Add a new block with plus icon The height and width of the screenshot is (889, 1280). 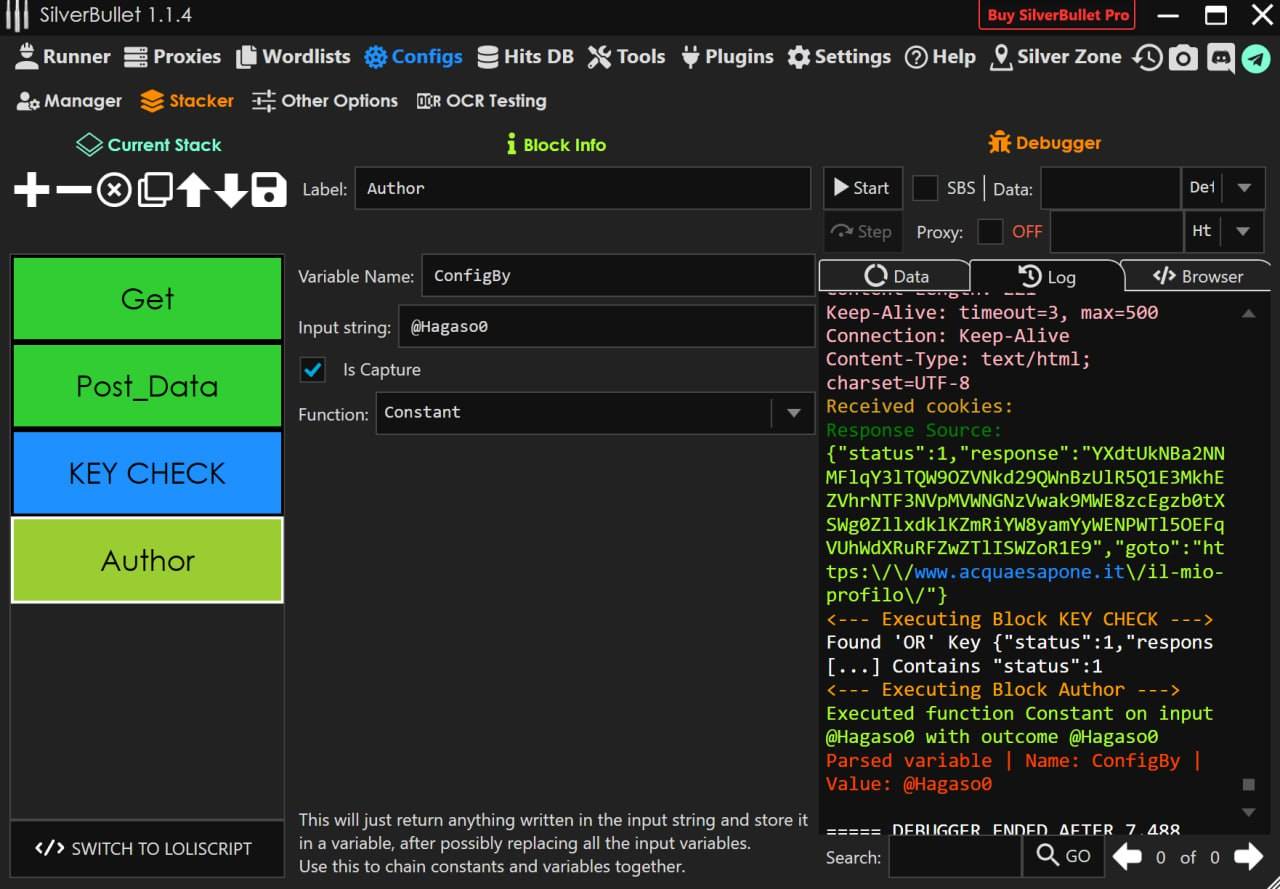pyautogui.click(x=31, y=189)
